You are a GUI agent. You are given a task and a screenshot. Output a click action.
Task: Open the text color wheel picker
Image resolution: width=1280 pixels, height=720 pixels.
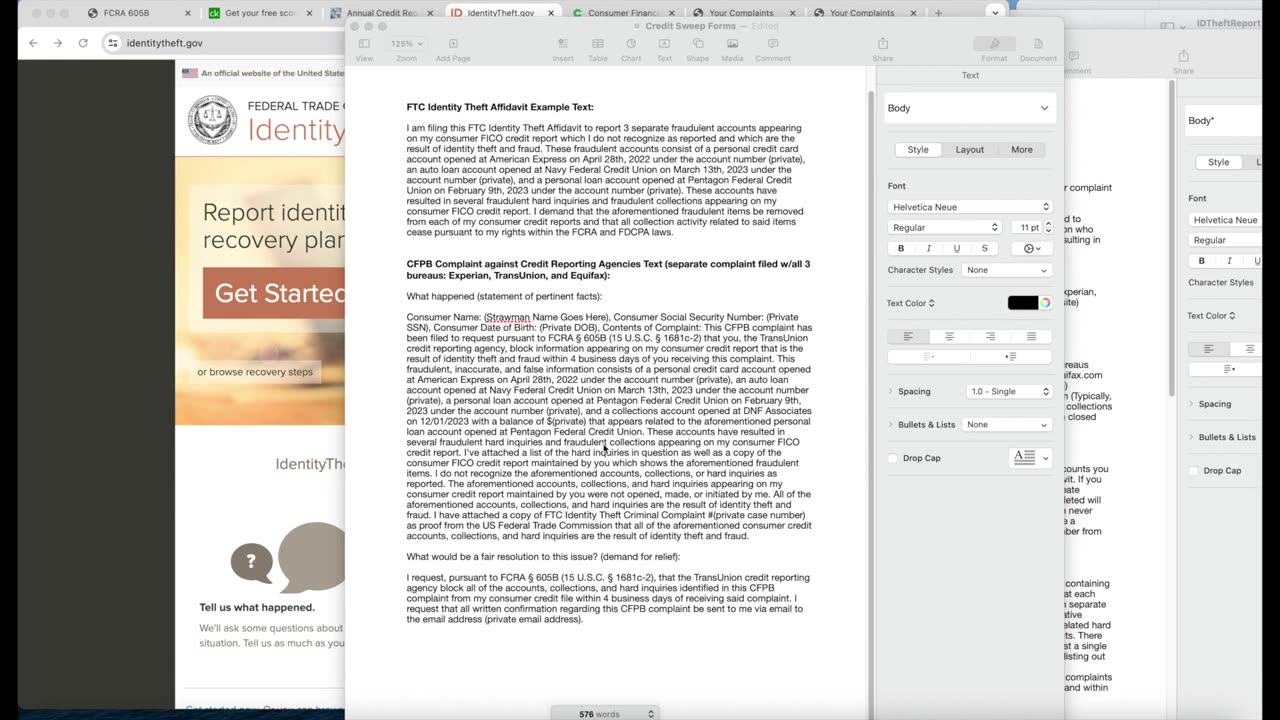(x=1046, y=303)
